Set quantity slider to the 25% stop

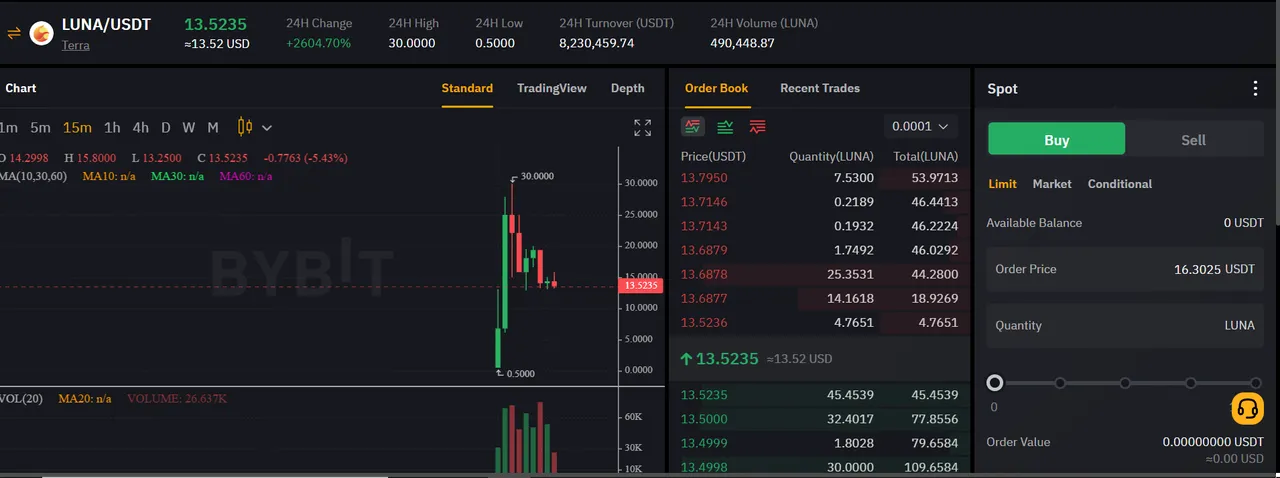(x=1060, y=383)
